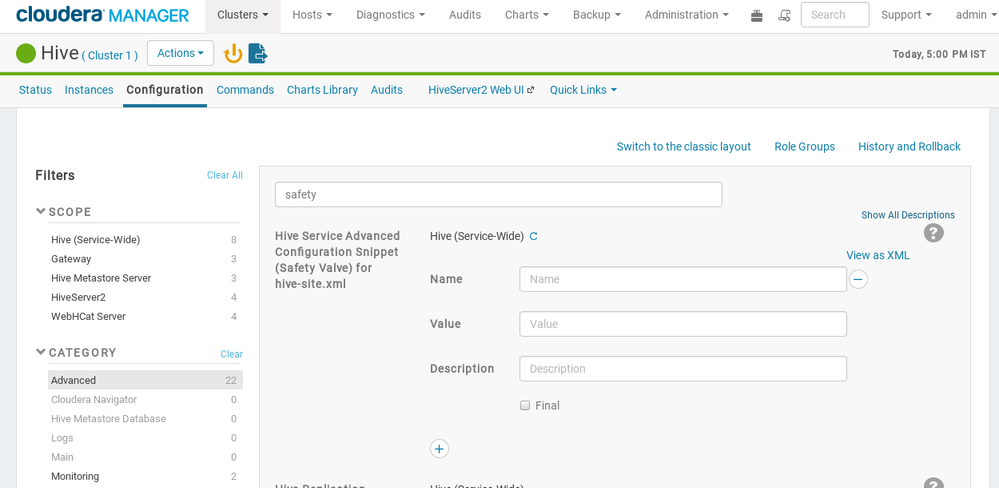The width and height of the screenshot is (999, 488).
Task: Click the help icon beside hive-site.xml snippet
Action: click(933, 233)
